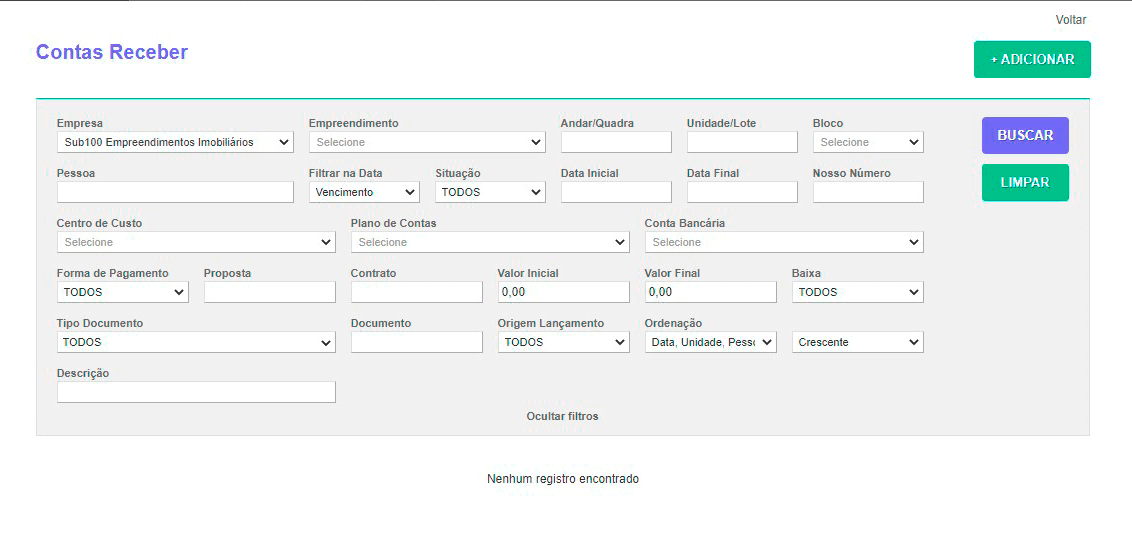This screenshot has height=539, width=1132.
Task: Click the + ADICIONAR button
Action: pos(1032,59)
